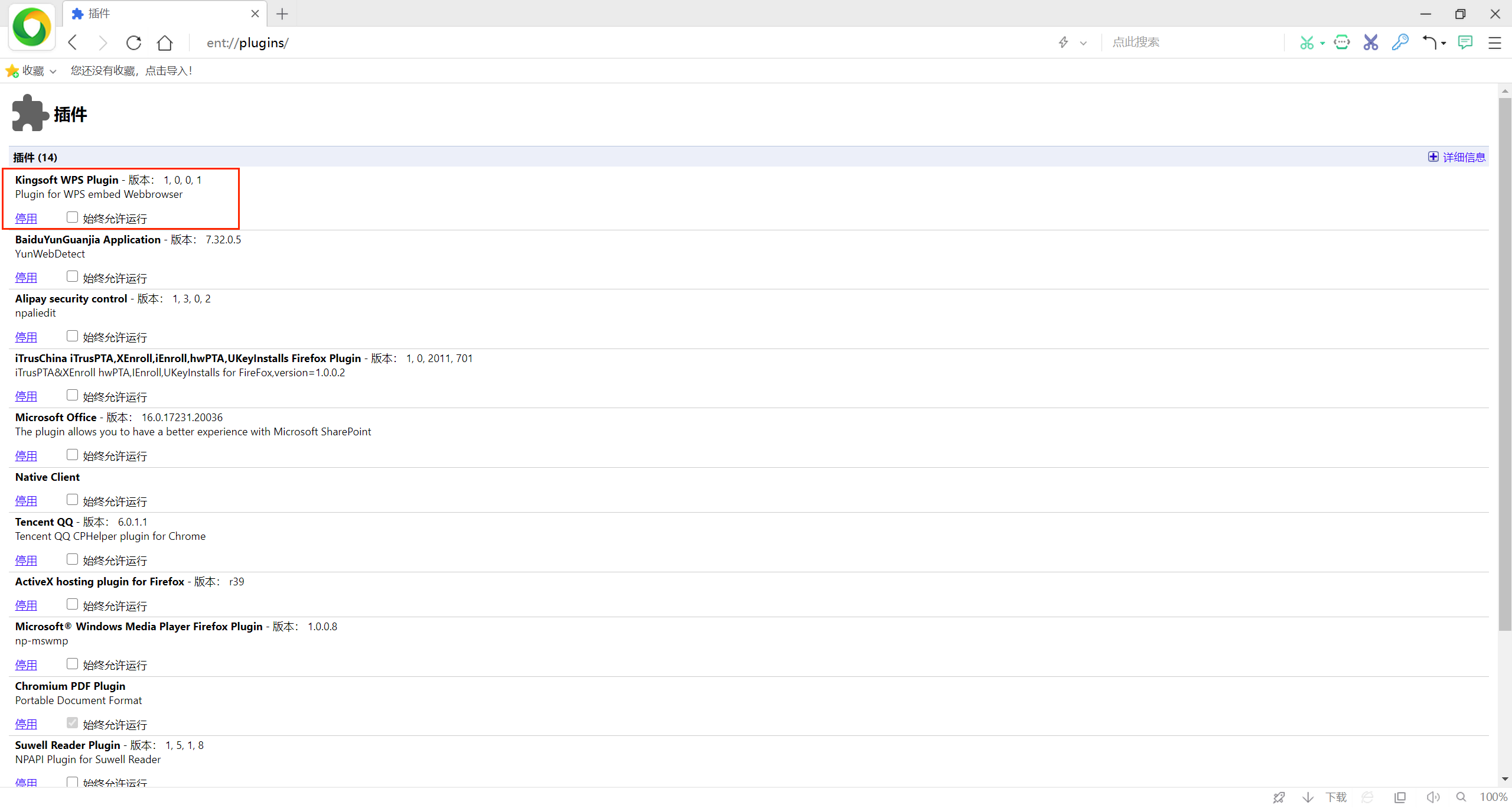Click the lightning speed-mode icon
Screen dimensions: 1512x808
tap(1064, 43)
